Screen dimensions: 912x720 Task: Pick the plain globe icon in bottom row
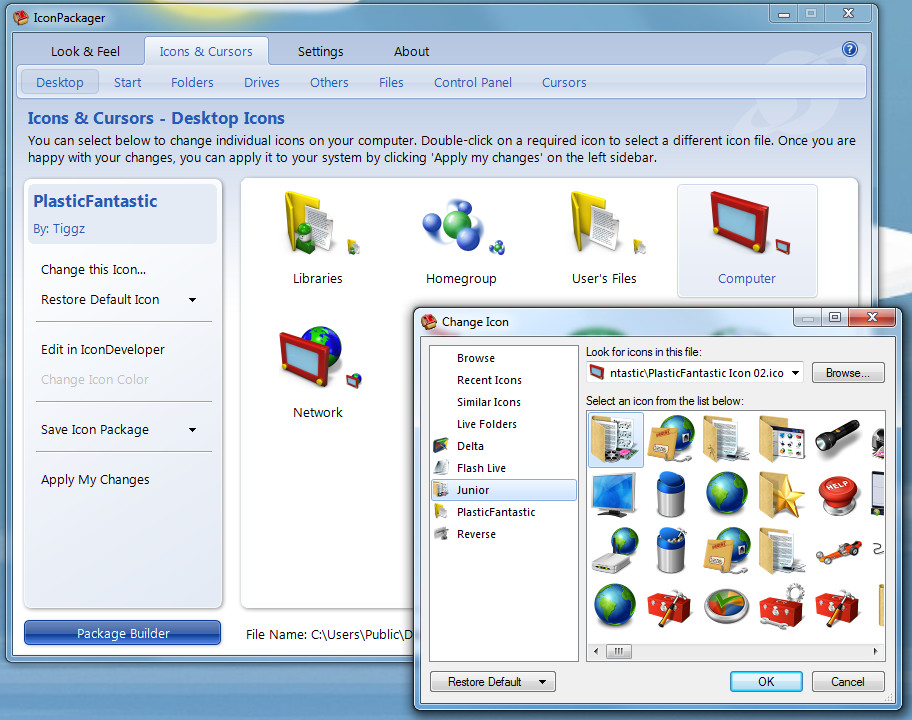614,605
